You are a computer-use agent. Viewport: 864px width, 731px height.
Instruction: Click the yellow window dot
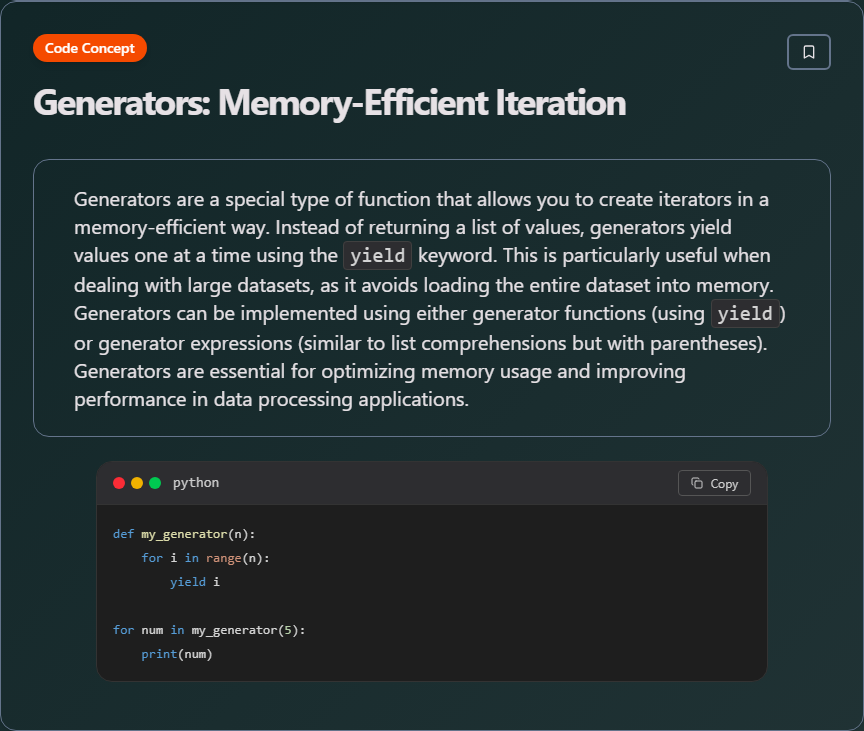137,483
